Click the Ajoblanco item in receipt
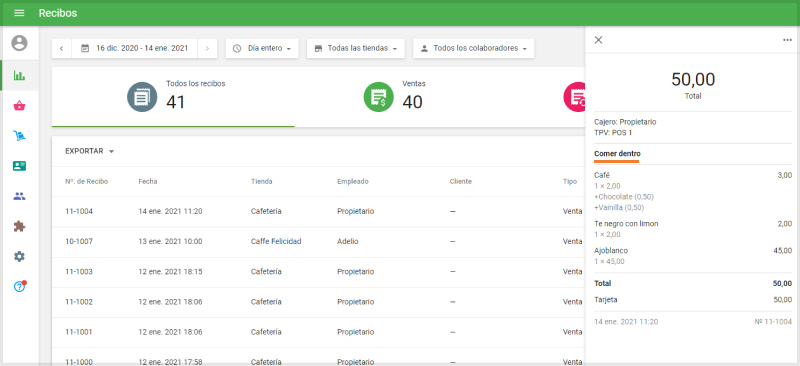 tap(611, 251)
